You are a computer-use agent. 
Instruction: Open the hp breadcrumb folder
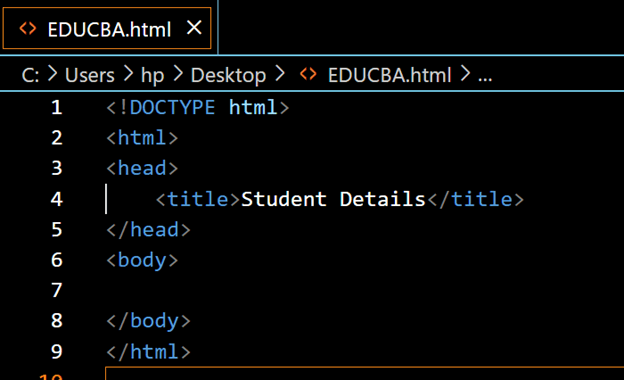point(152,76)
